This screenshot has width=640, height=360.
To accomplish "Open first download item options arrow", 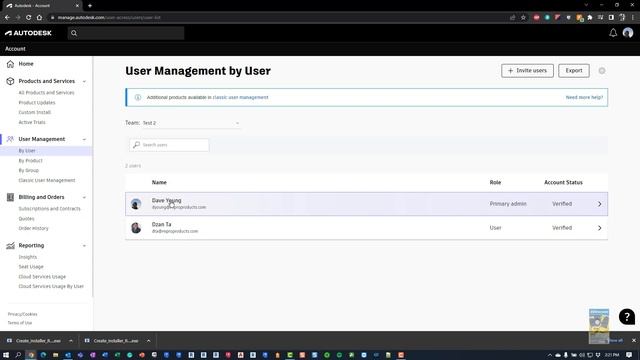I will pos(71,341).
